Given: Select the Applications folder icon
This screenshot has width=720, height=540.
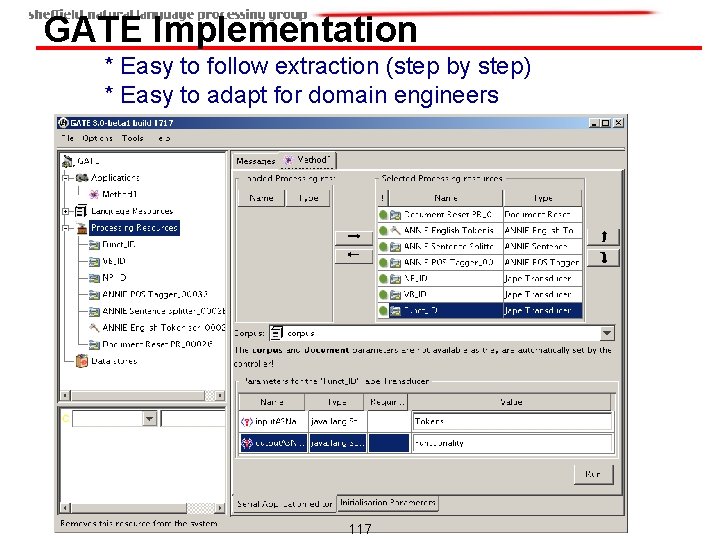Looking at the screenshot, I should 82,178.
